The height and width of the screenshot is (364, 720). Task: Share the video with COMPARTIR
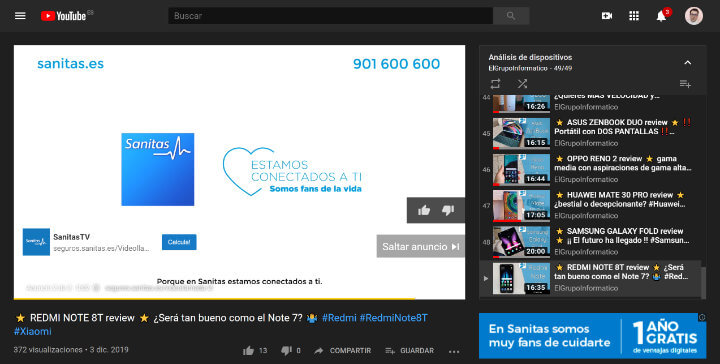343,351
